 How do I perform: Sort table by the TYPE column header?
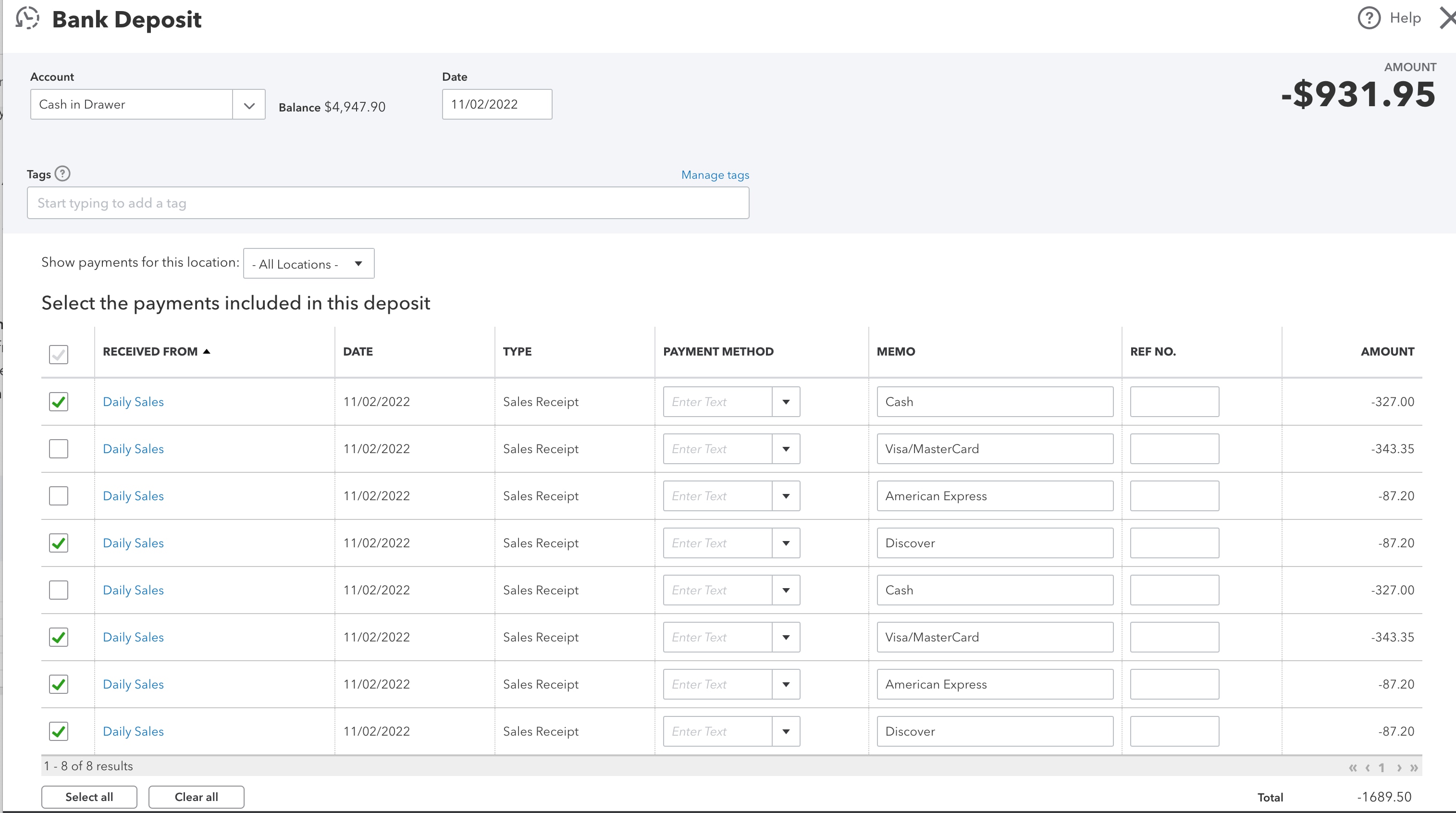517,351
